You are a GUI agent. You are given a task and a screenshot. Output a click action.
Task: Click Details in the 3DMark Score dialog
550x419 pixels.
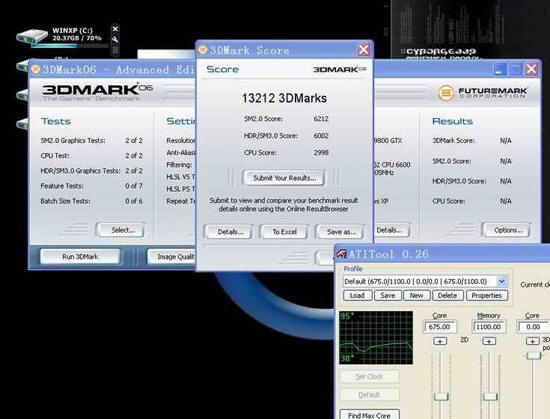[230, 232]
